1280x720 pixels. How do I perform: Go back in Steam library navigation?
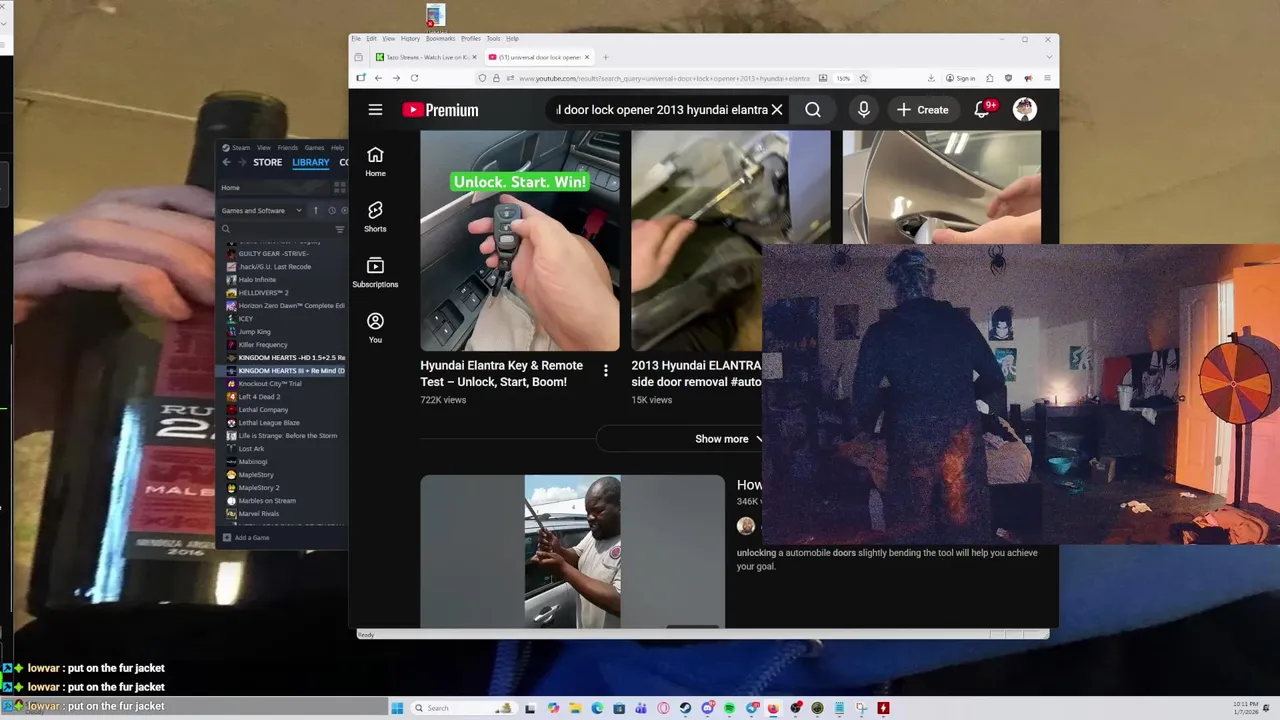point(226,162)
